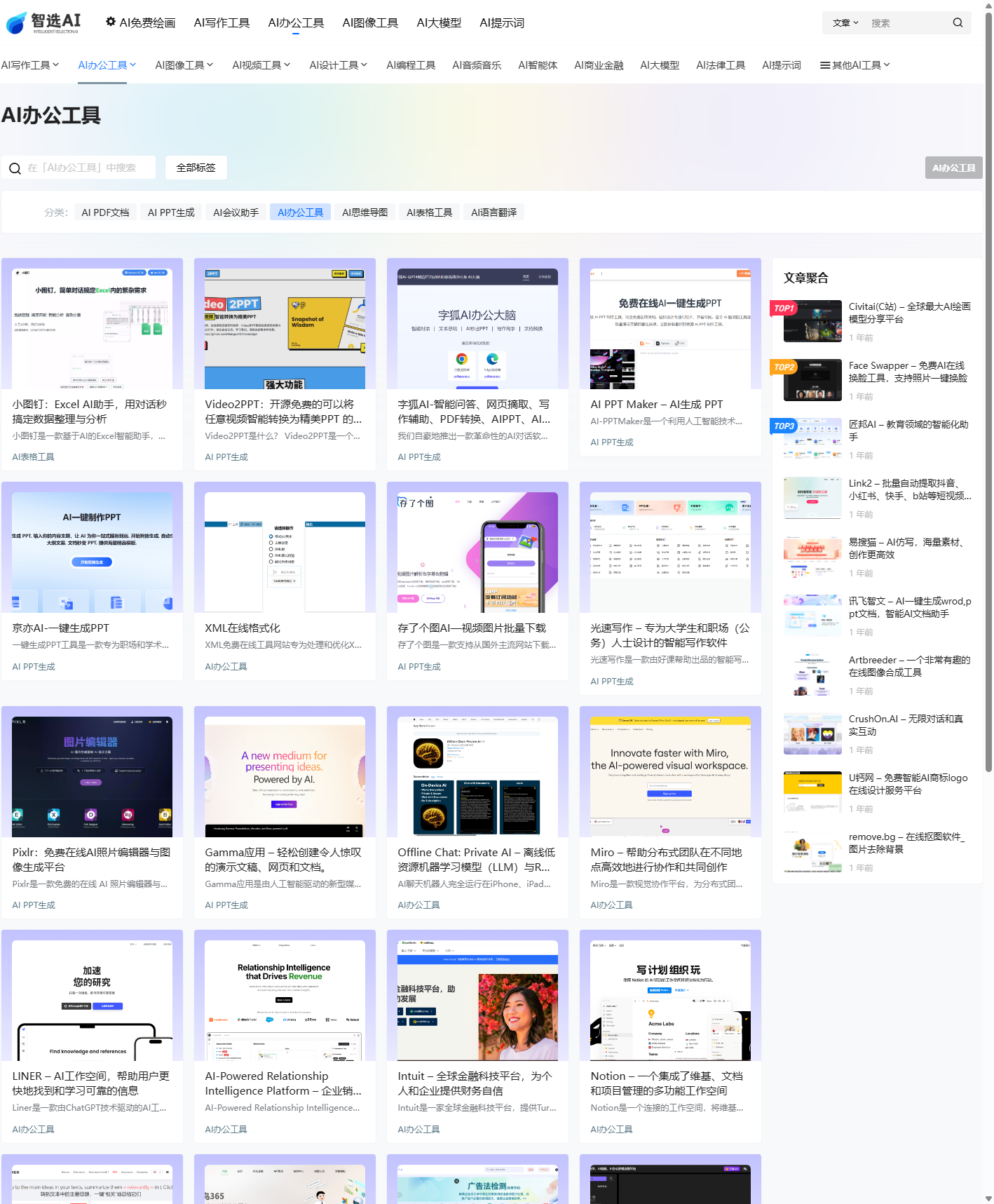
Task: Open the AI PPT Maker card thumbnail
Action: pos(670,328)
